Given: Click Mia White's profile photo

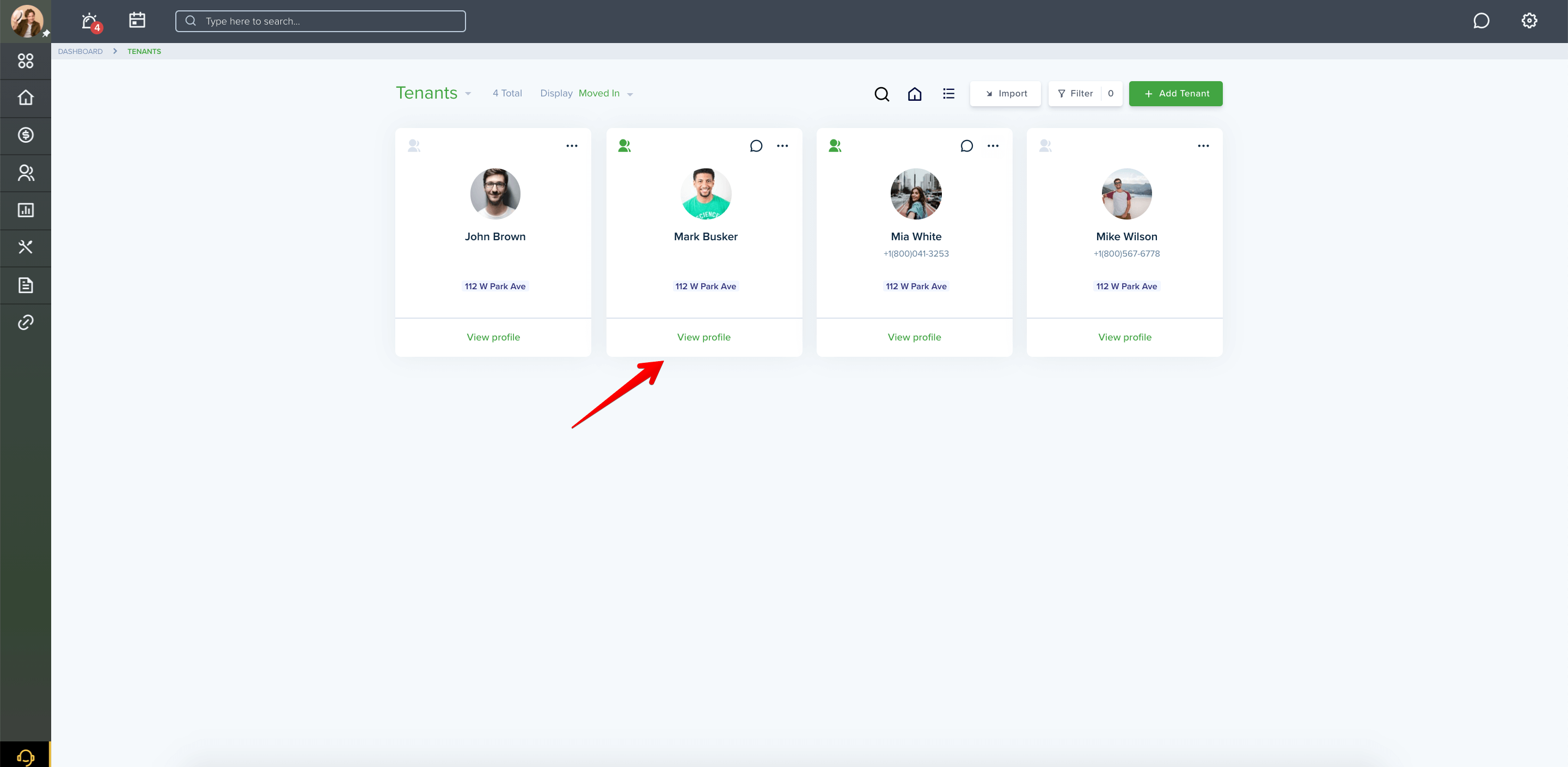Looking at the screenshot, I should (916, 194).
